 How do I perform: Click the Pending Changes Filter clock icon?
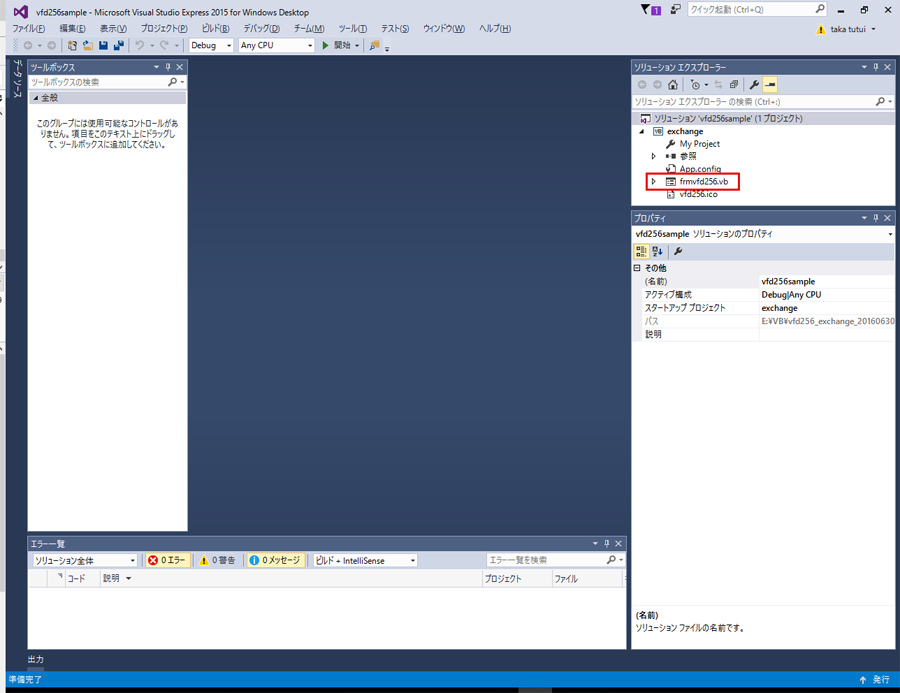click(695, 85)
